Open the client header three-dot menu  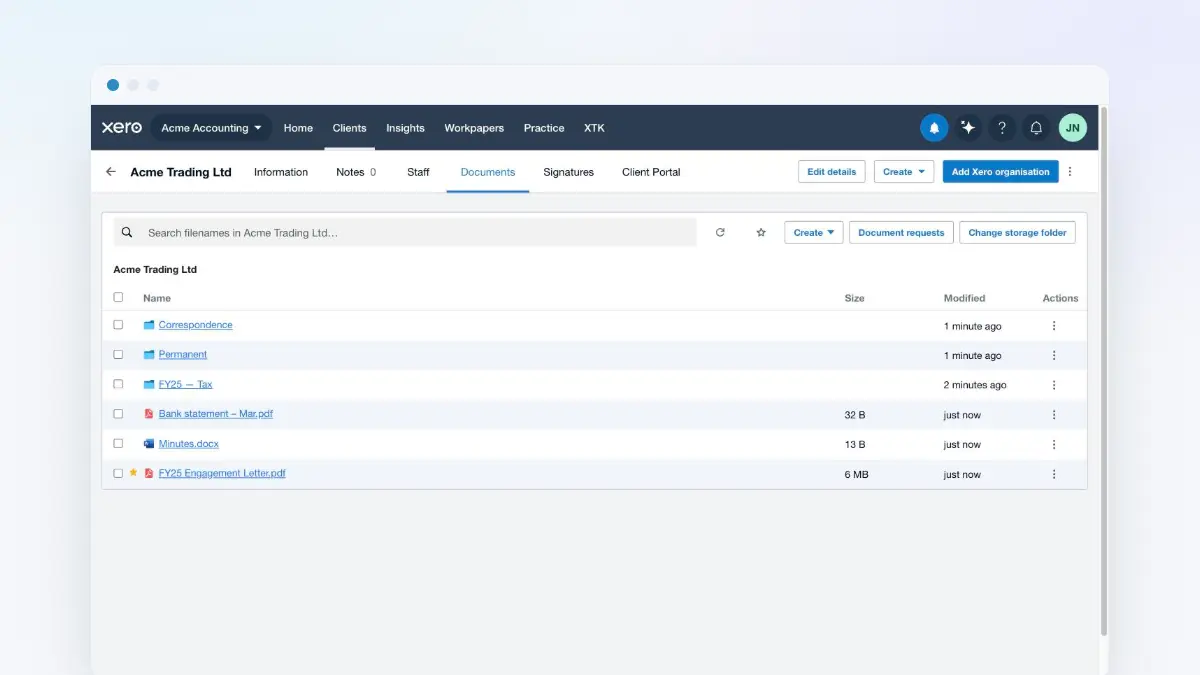coord(1070,172)
